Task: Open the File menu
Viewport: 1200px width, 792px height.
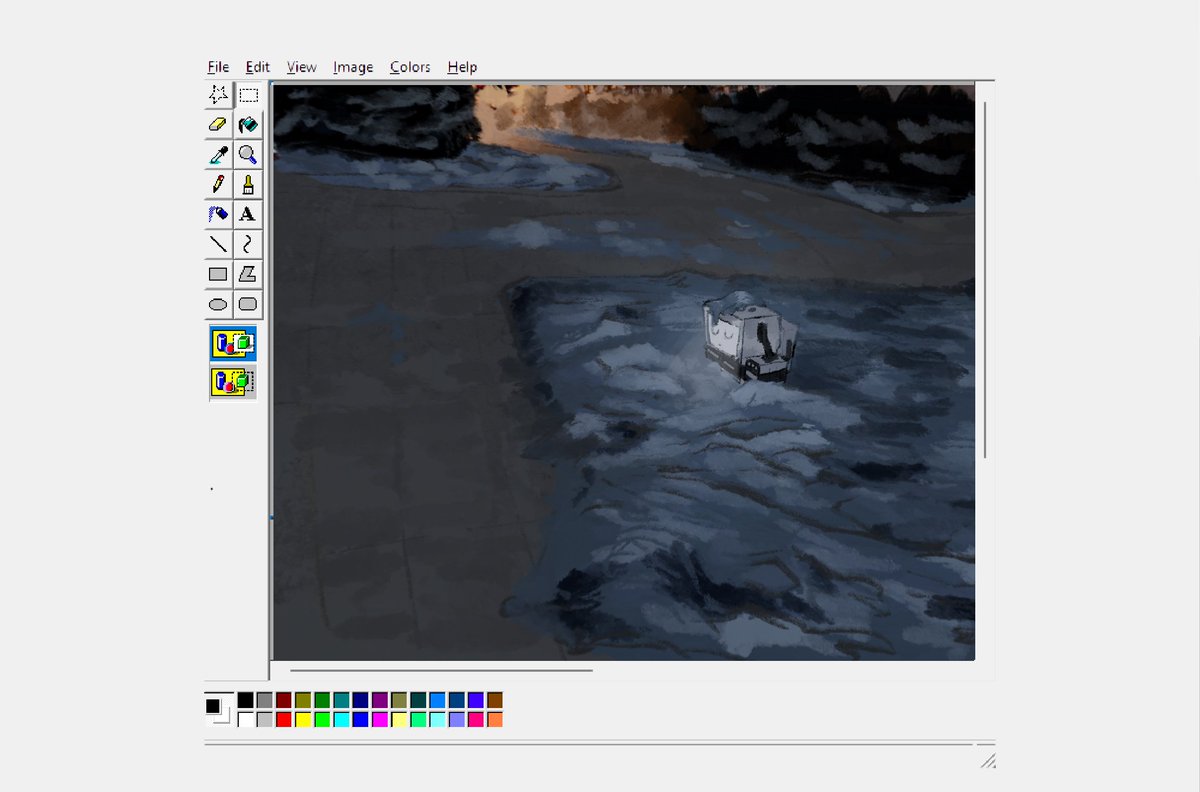Action: click(x=218, y=67)
